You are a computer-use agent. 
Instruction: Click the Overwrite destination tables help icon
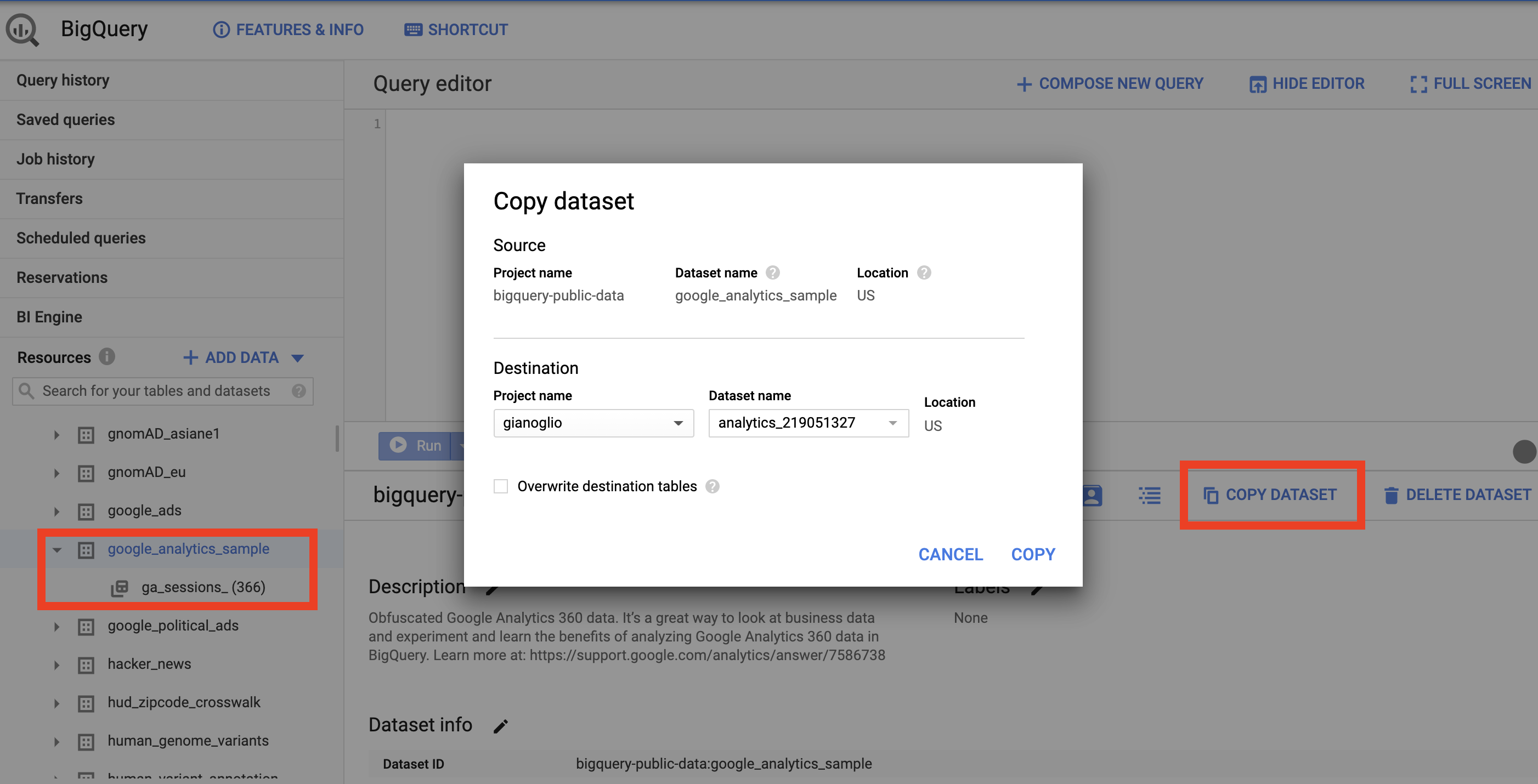(x=712, y=486)
